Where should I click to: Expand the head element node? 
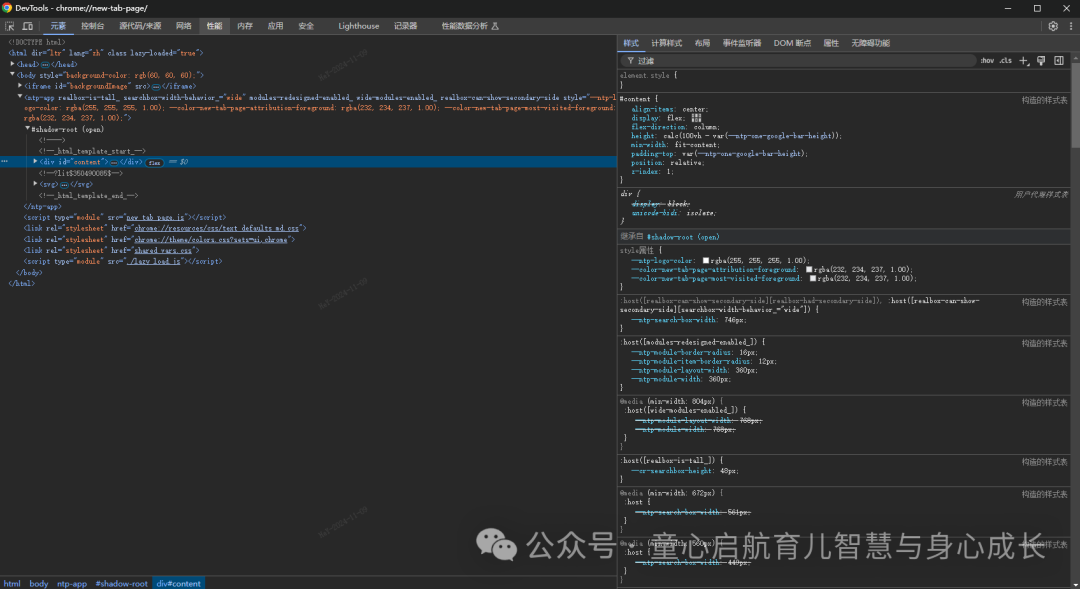(12, 64)
